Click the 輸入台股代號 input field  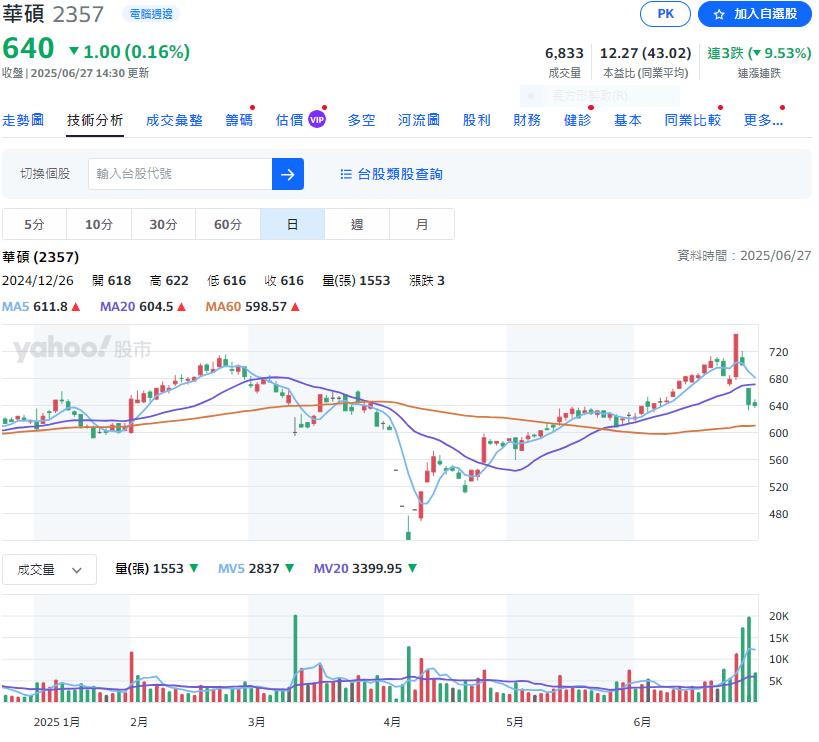coord(180,174)
